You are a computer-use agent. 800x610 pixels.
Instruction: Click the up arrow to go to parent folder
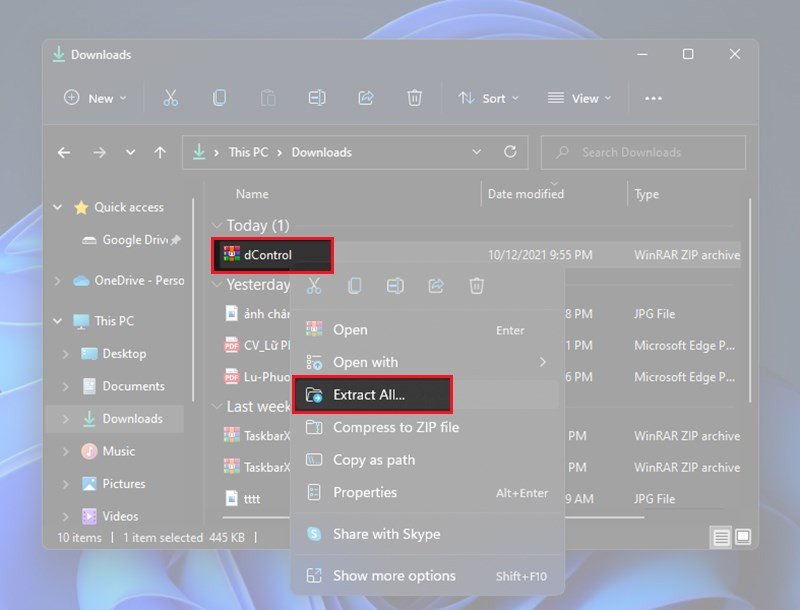(161, 152)
